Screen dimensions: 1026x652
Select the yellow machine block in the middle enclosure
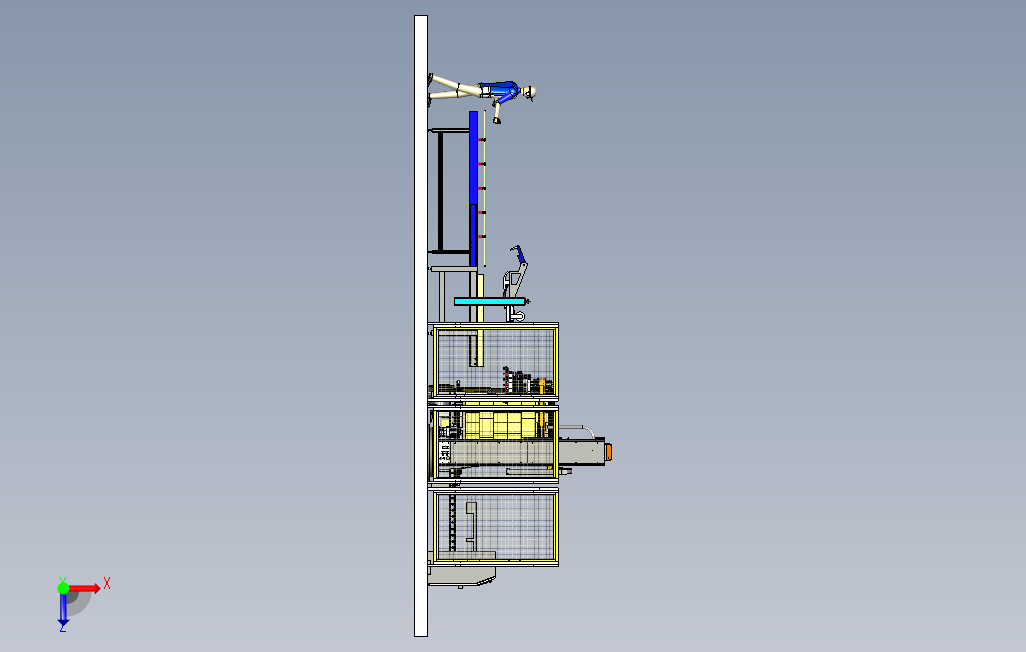tap(501, 425)
